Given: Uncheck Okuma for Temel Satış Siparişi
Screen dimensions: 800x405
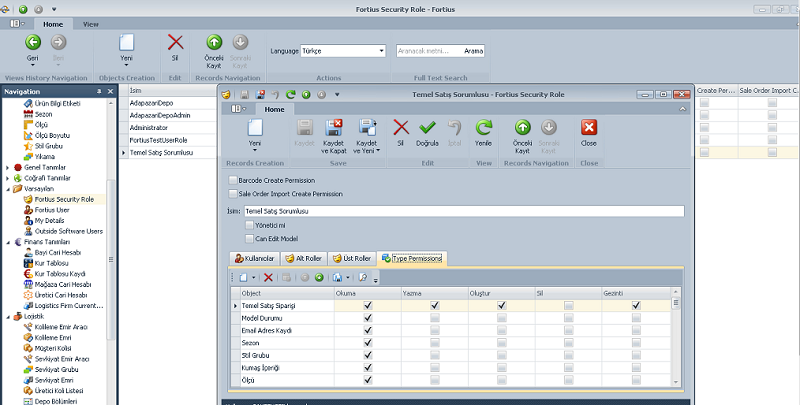Looking at the screenshot, I should point(368,306).
